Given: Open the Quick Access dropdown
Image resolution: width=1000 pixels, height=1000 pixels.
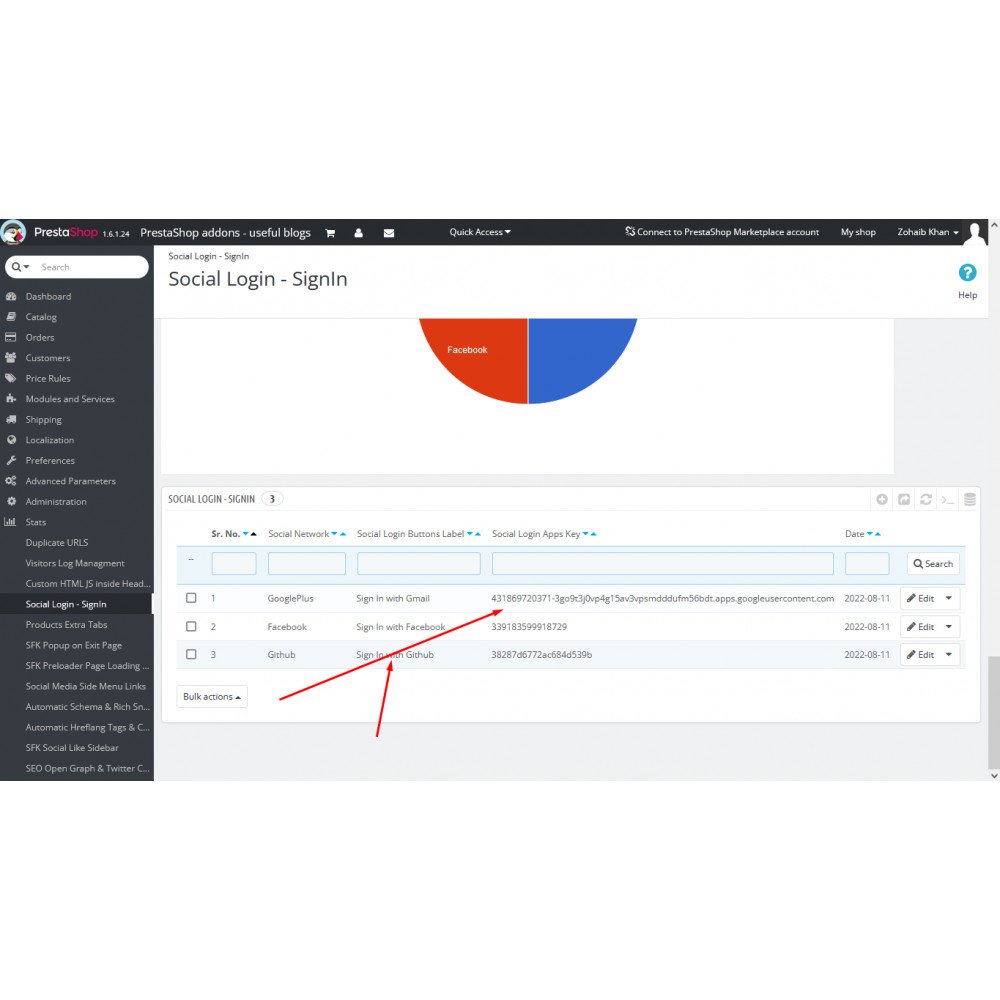Looking at the screenshot, I should pos(480,232).
